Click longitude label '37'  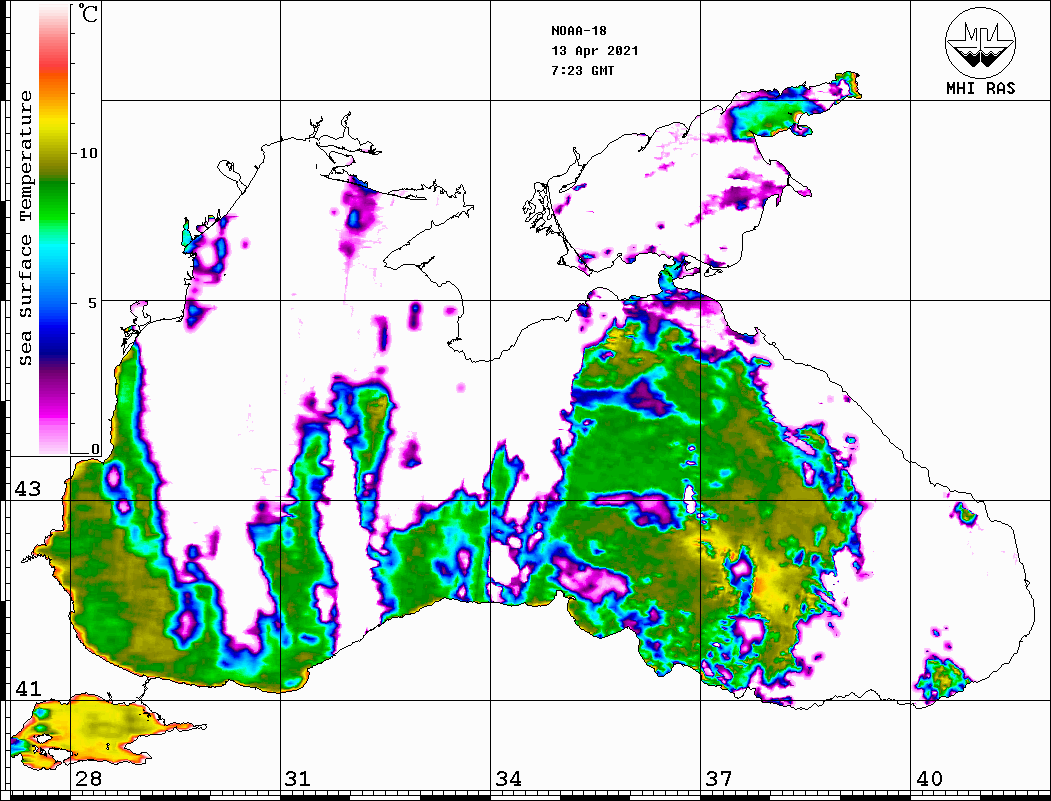(719, 778)
